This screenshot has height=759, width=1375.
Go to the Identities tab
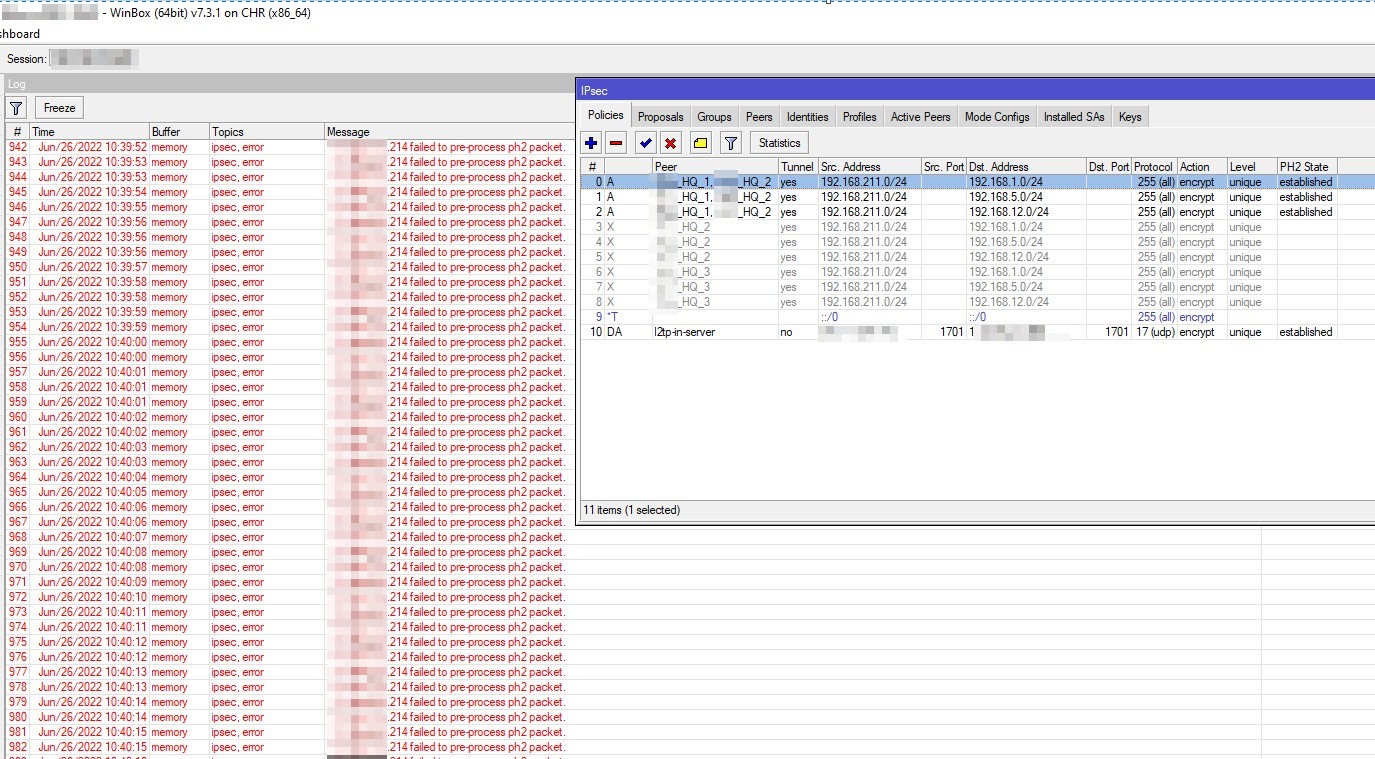click(808, 117)
